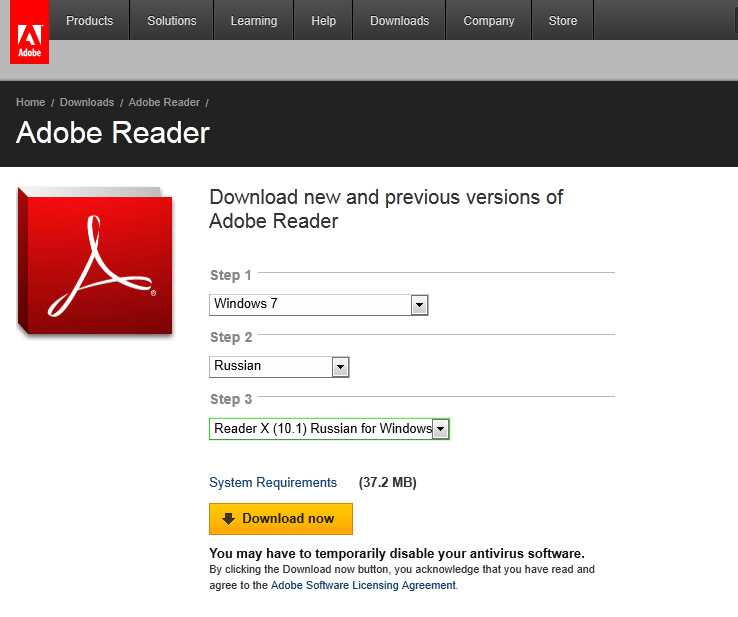The height and width of the screenshot is (617, 738).
Task: Click the Adobe Reader breadcrumb link
Action: (164, 103)
